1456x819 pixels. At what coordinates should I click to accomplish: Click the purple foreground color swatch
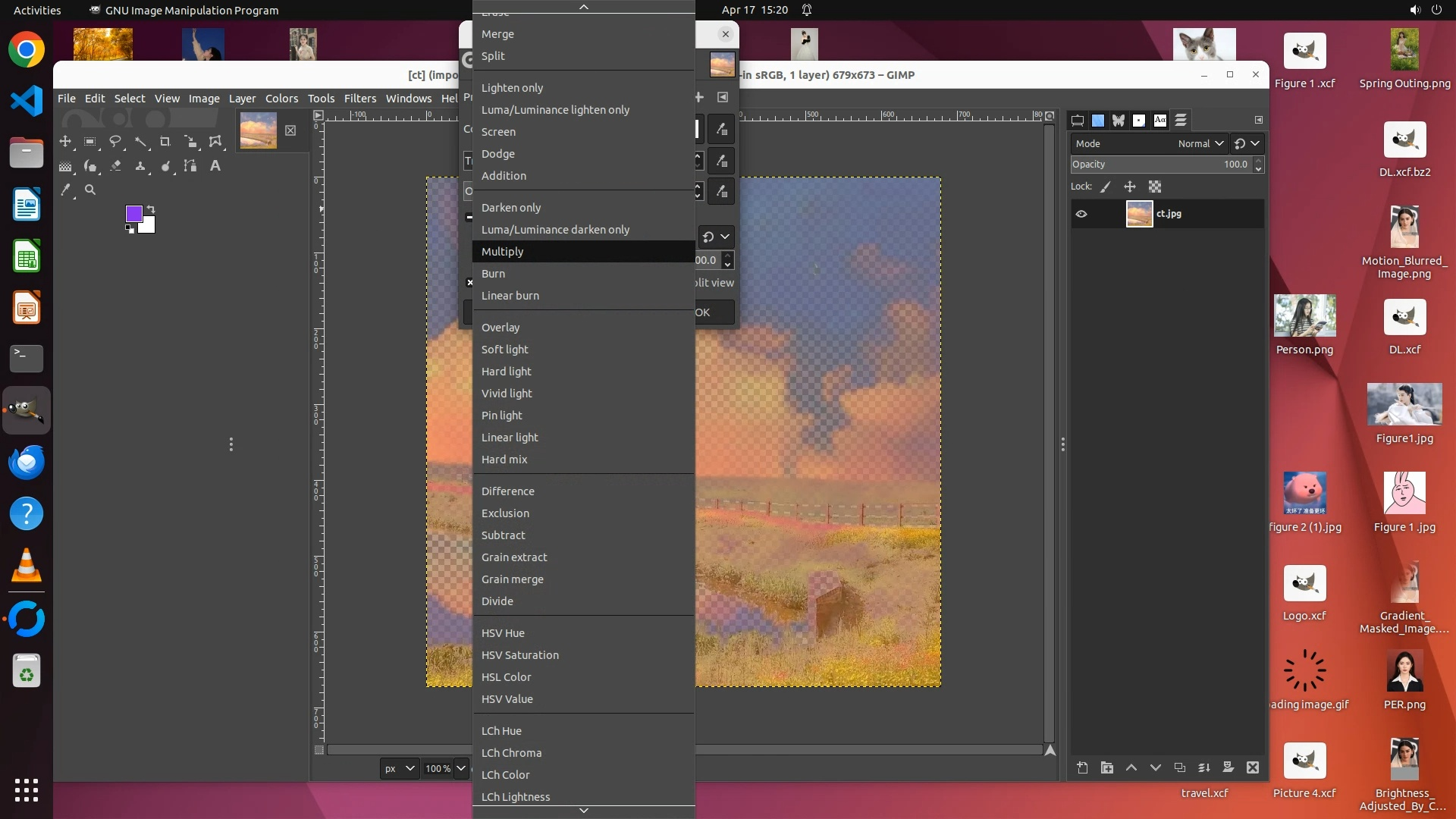point(133,214)
